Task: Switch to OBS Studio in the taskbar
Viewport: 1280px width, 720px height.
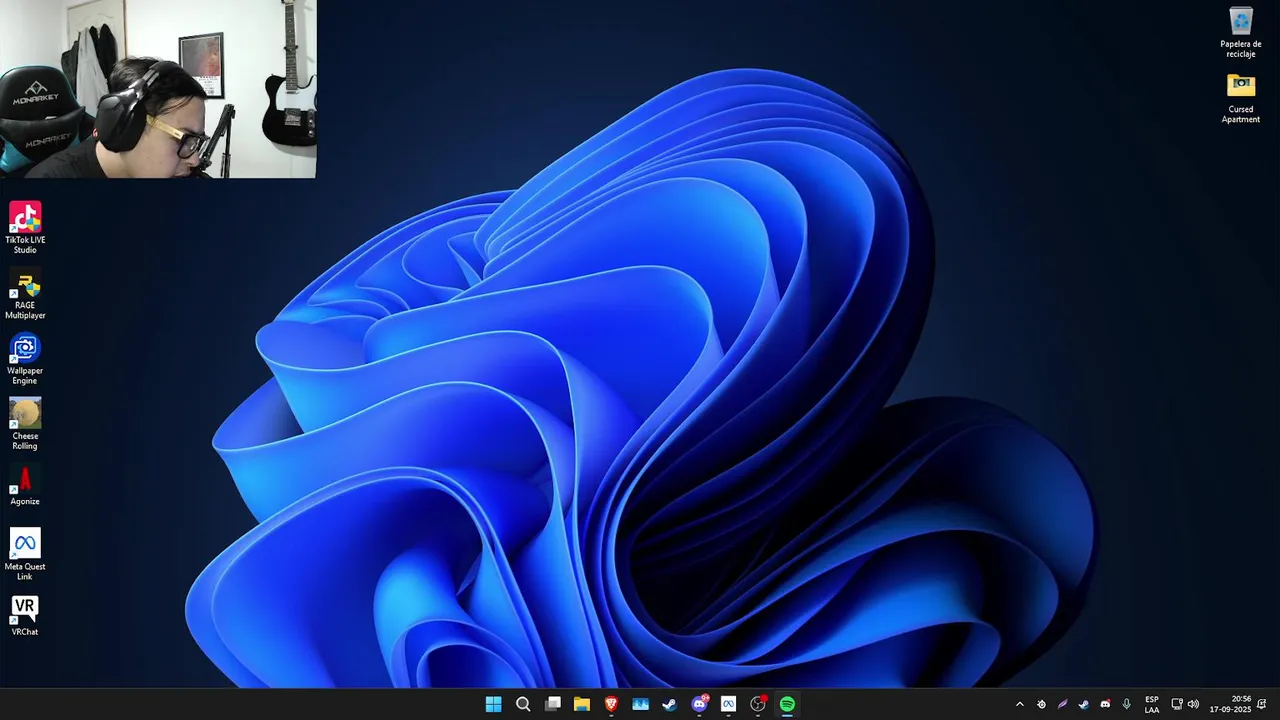Action: [x=758, y=704]
